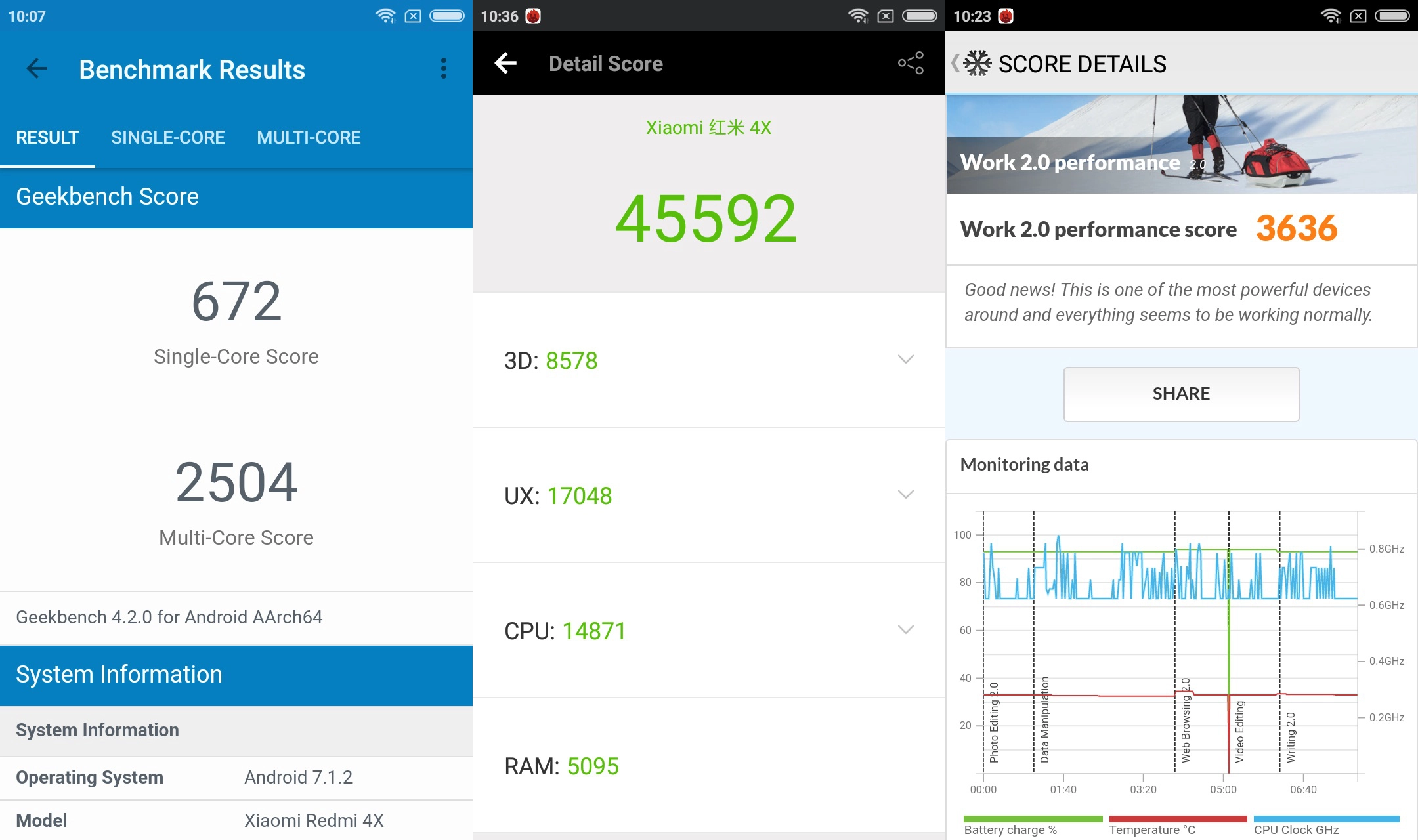The height and width of the screenshot is (840, 1418).
Task: Tap the battery icon in PCMark status bar
Action: (1392, 16)
